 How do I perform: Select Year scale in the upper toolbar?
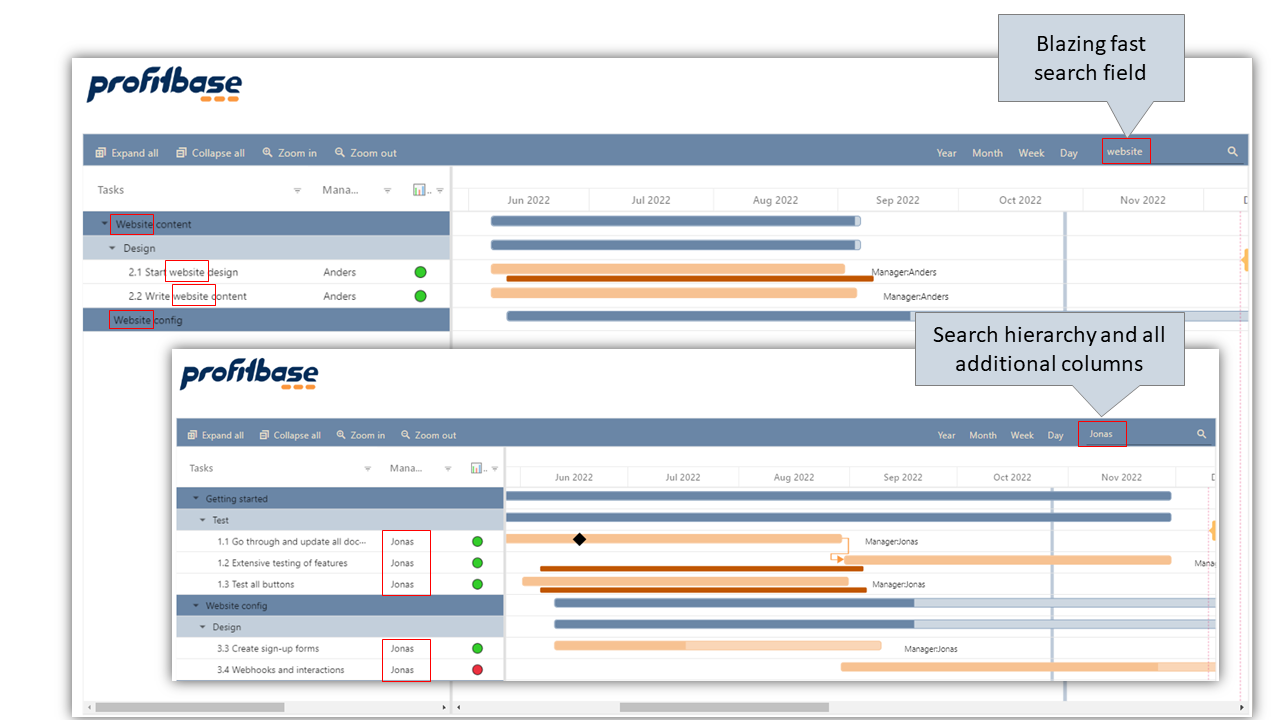pyautogui.click(x=946, y=153)
